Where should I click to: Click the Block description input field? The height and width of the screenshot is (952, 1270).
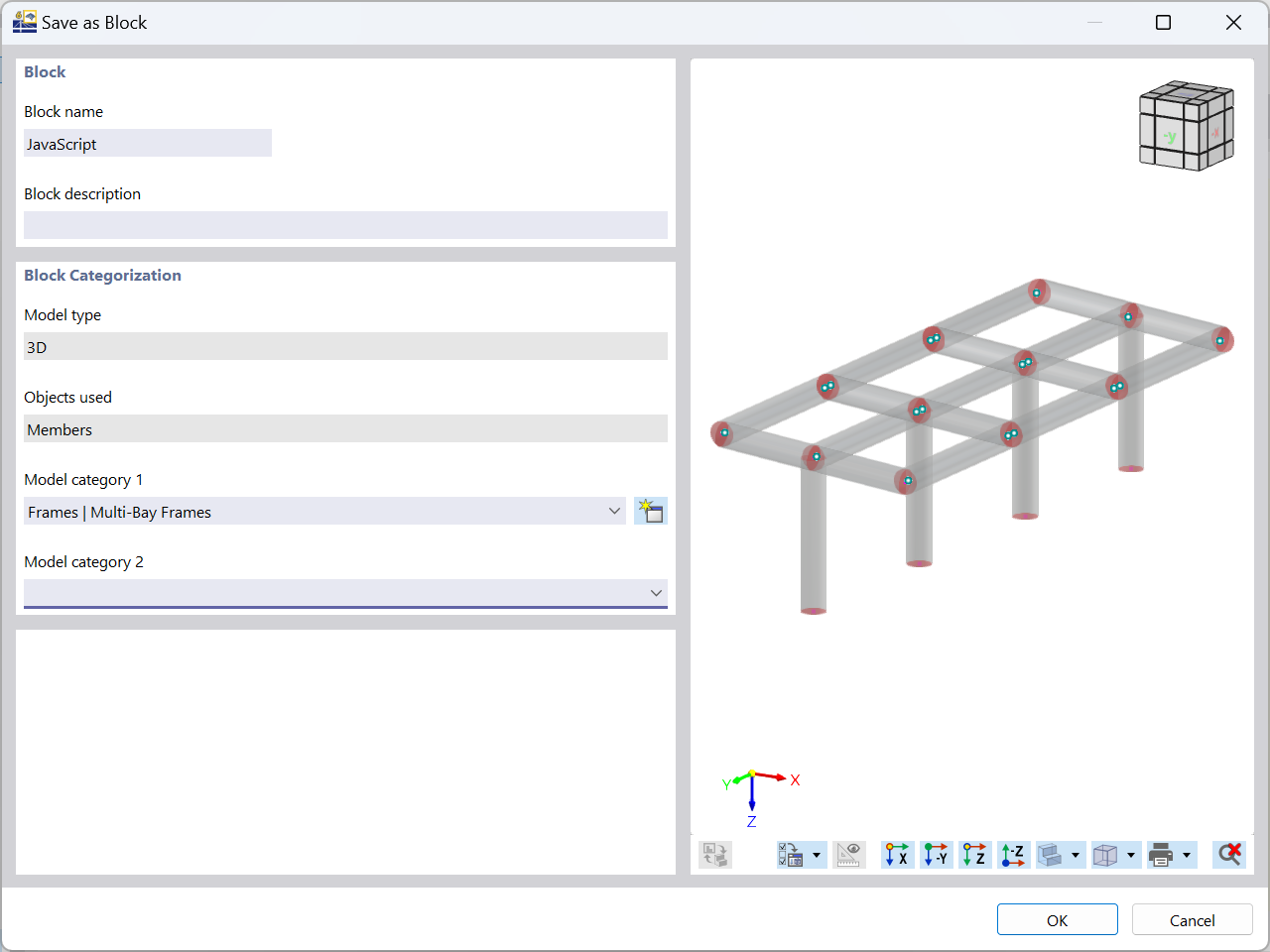(345, 226)
